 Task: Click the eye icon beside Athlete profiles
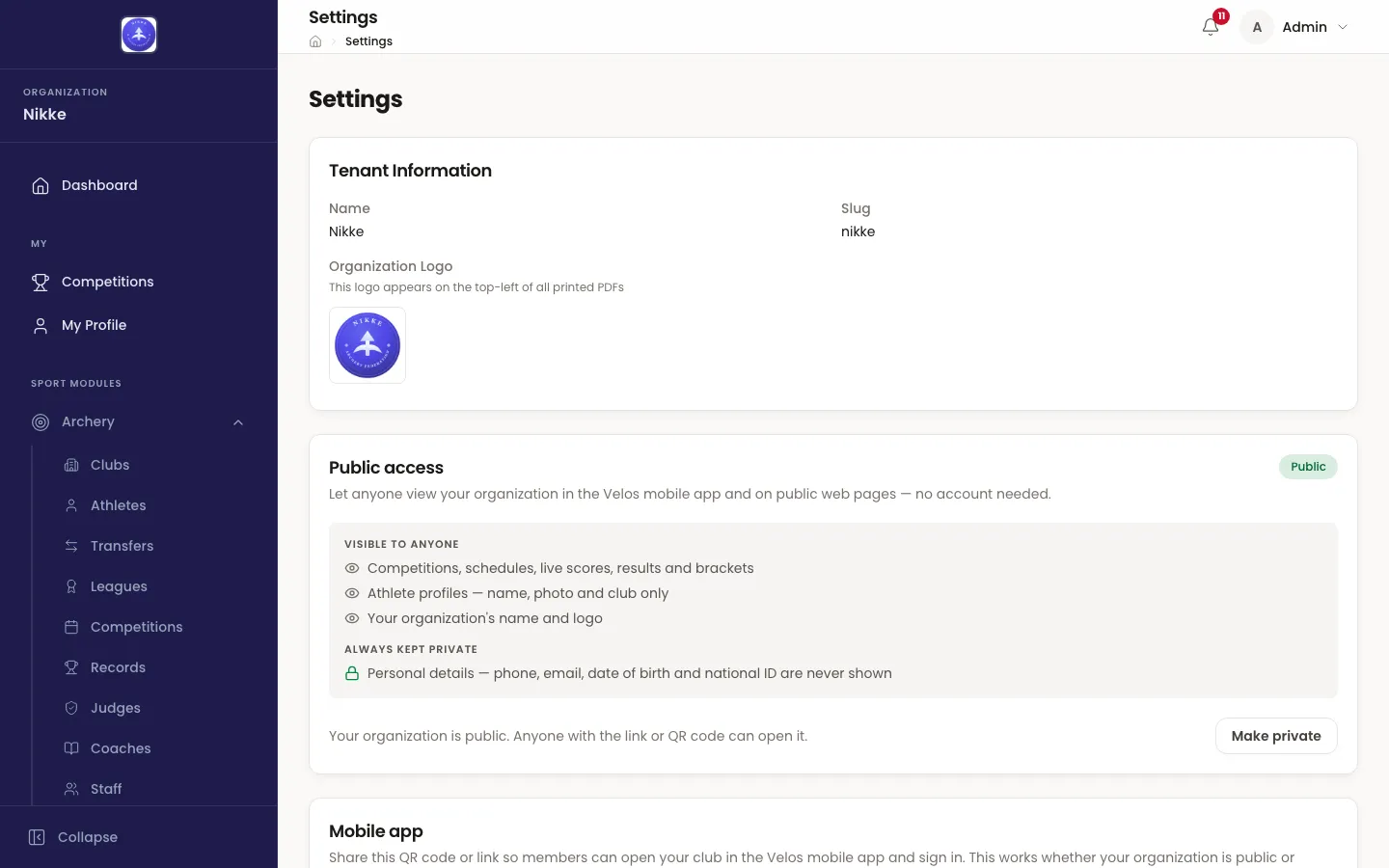coord(352,593)
